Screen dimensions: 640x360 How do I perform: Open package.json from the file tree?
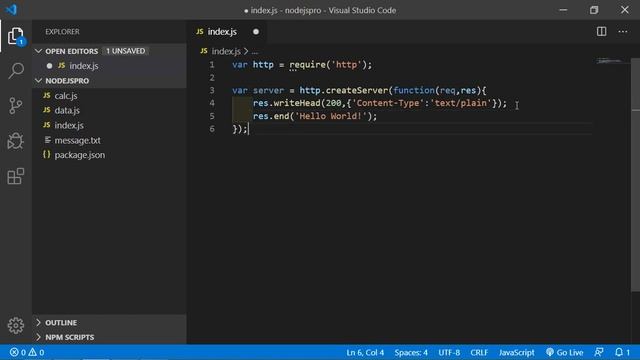(x=80, y=155)
